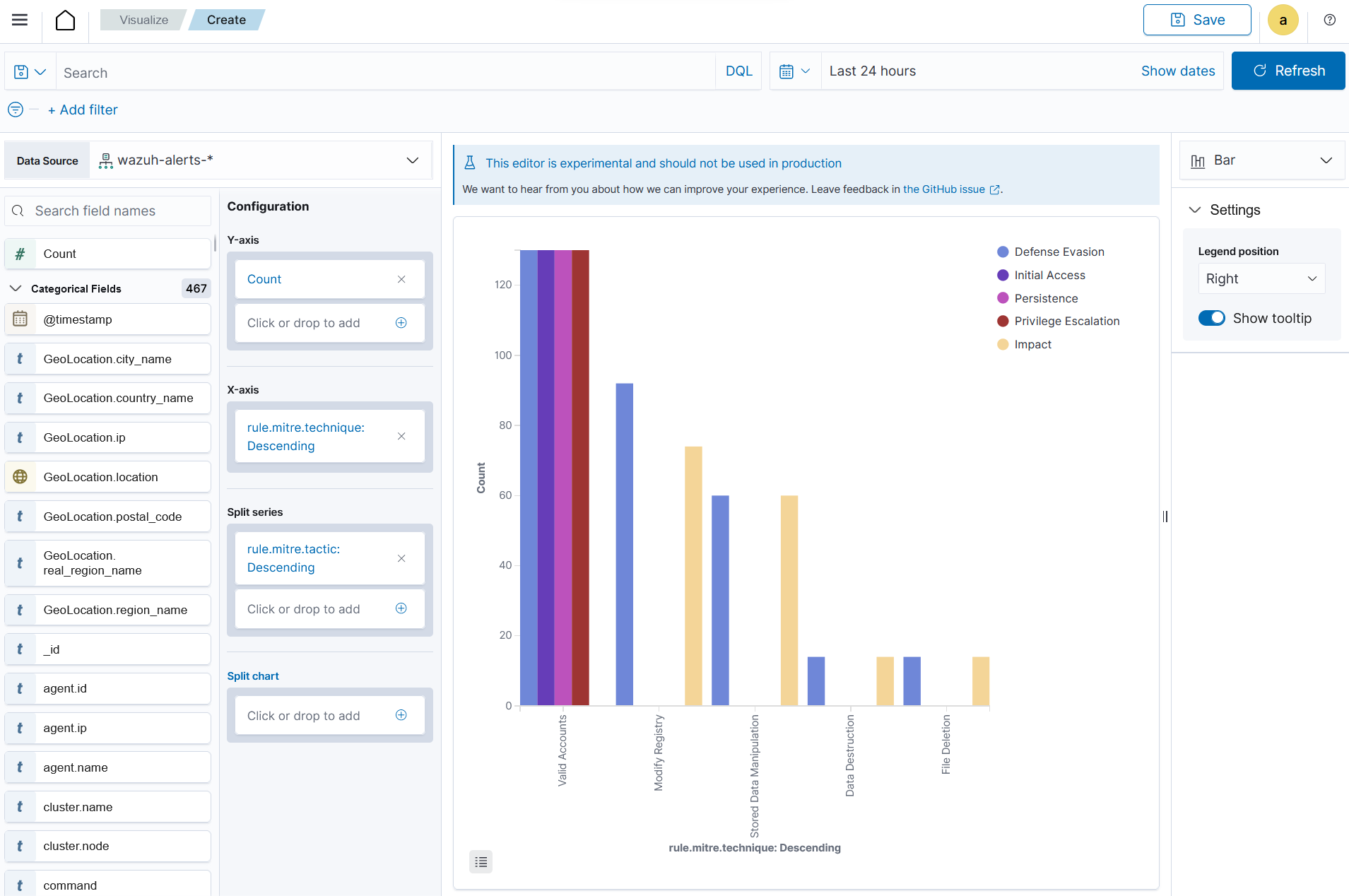This screenshot has height=896, width=1349.
Task: Add a new filter
Action: pyautogui.click(x=83, y=110)
